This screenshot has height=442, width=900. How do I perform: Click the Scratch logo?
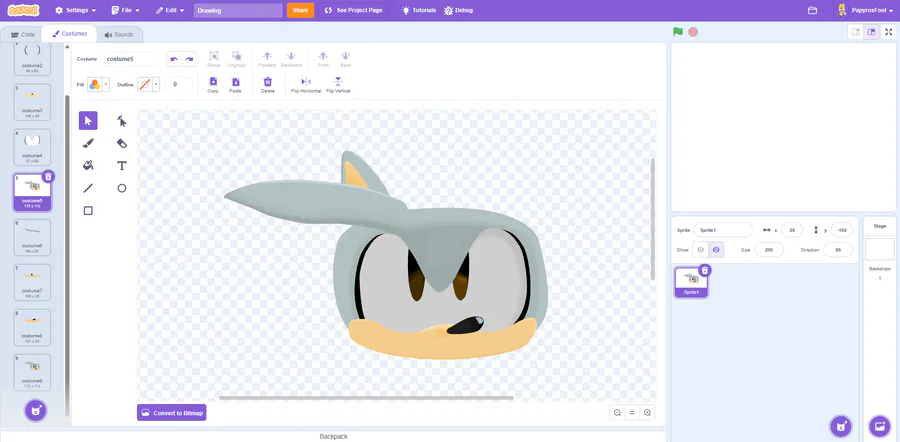(24, 10)
